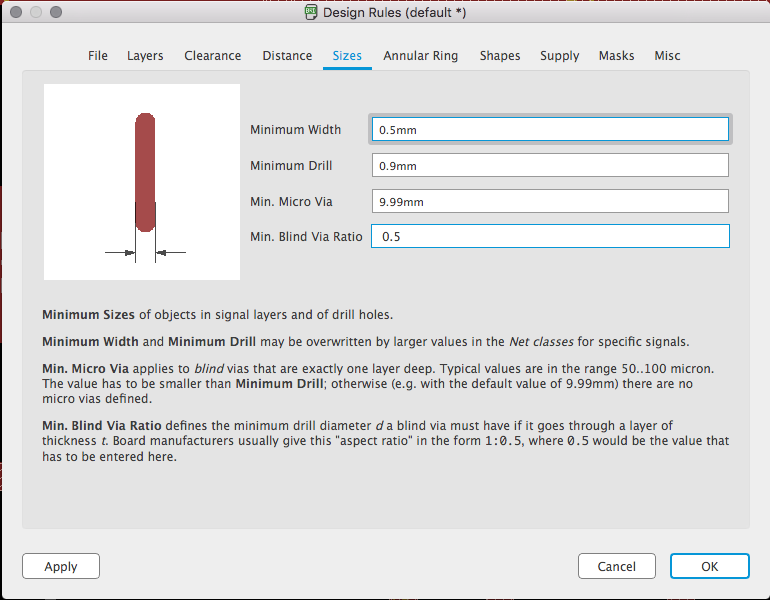Click the italic 'Net classes' text

[x=541, y=341]
